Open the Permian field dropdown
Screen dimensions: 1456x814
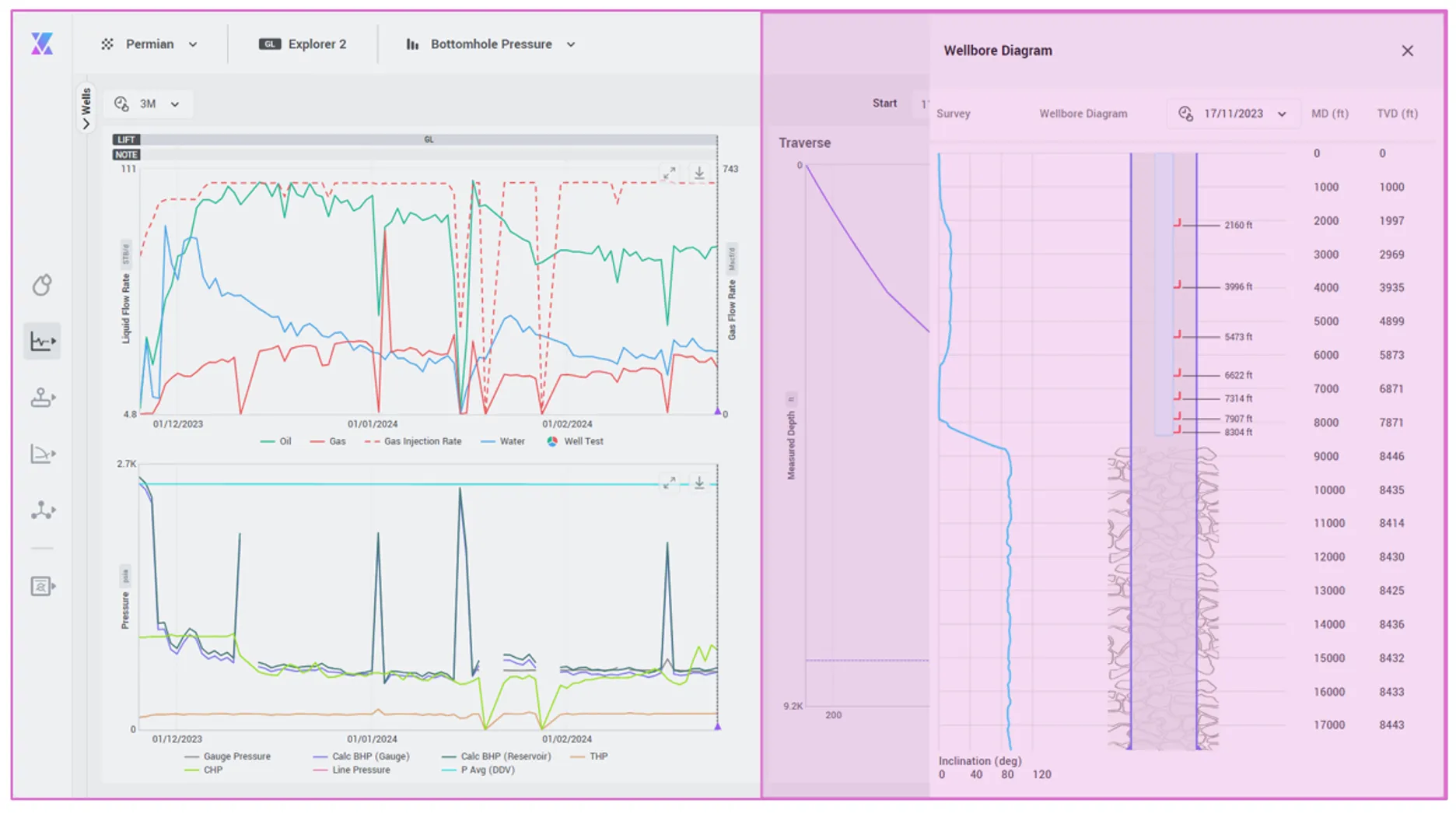pos(149,44)
